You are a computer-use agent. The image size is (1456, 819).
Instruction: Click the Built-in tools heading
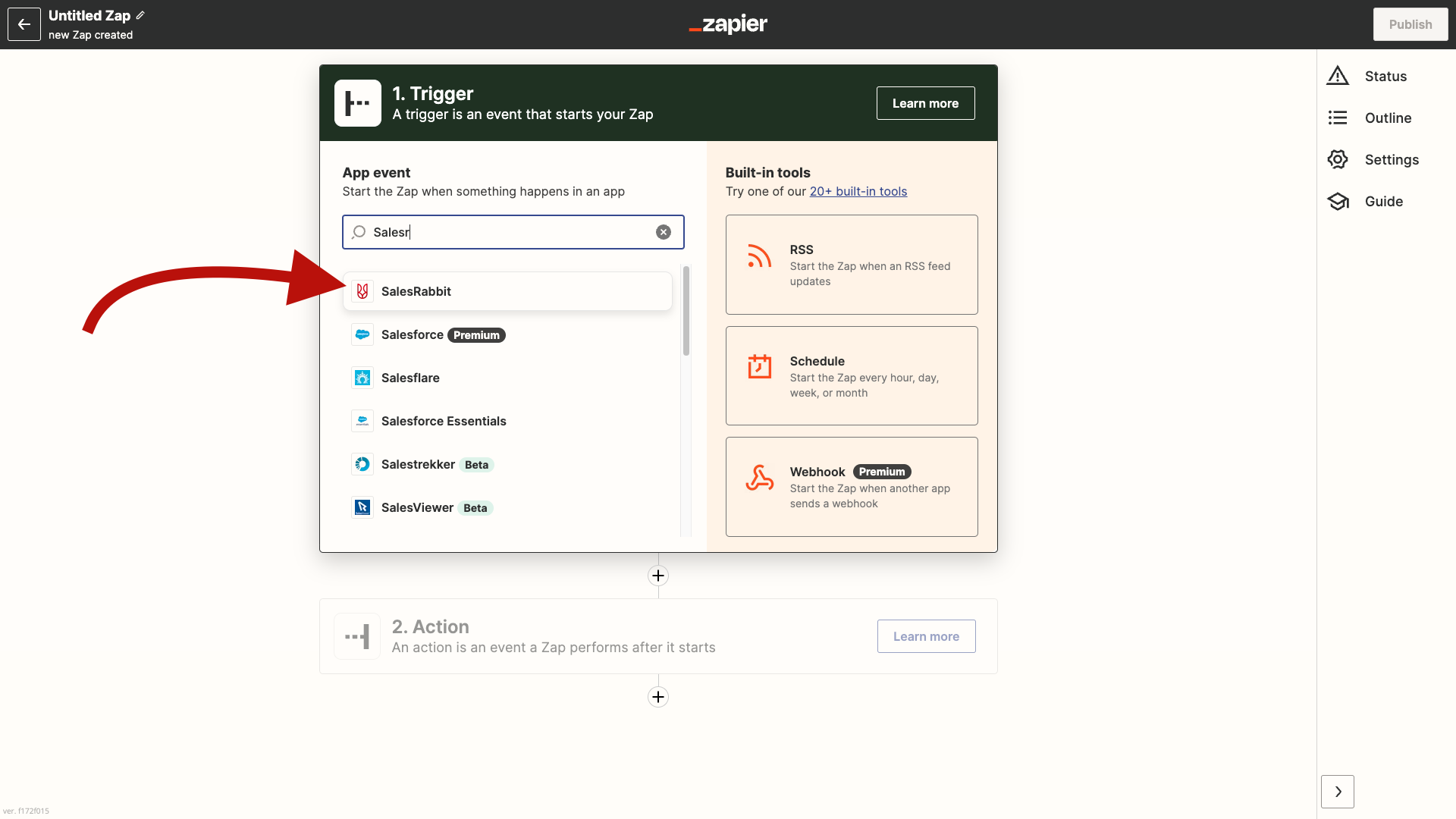tap(767, 172)
